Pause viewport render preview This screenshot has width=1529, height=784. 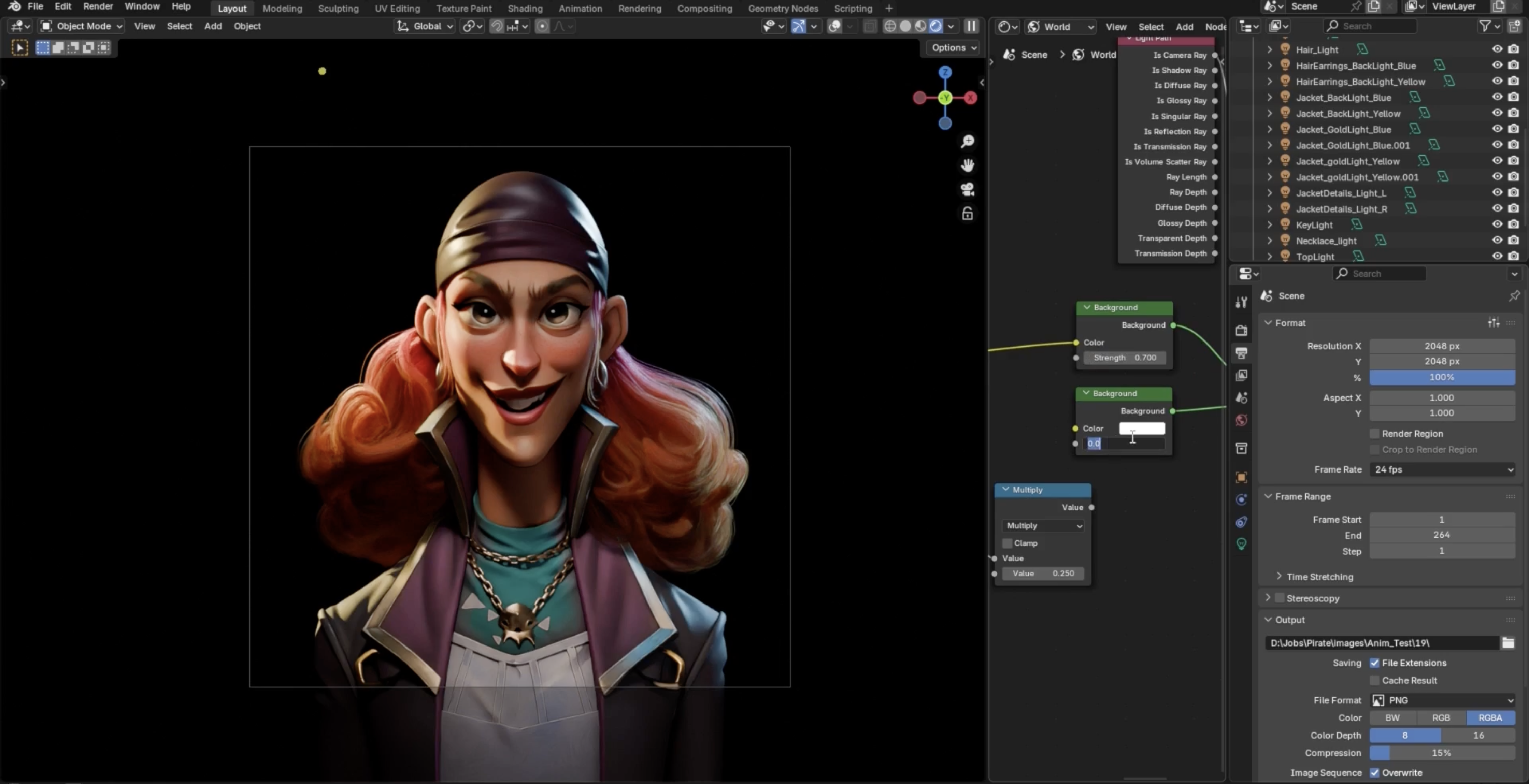[x=971, y=26]
